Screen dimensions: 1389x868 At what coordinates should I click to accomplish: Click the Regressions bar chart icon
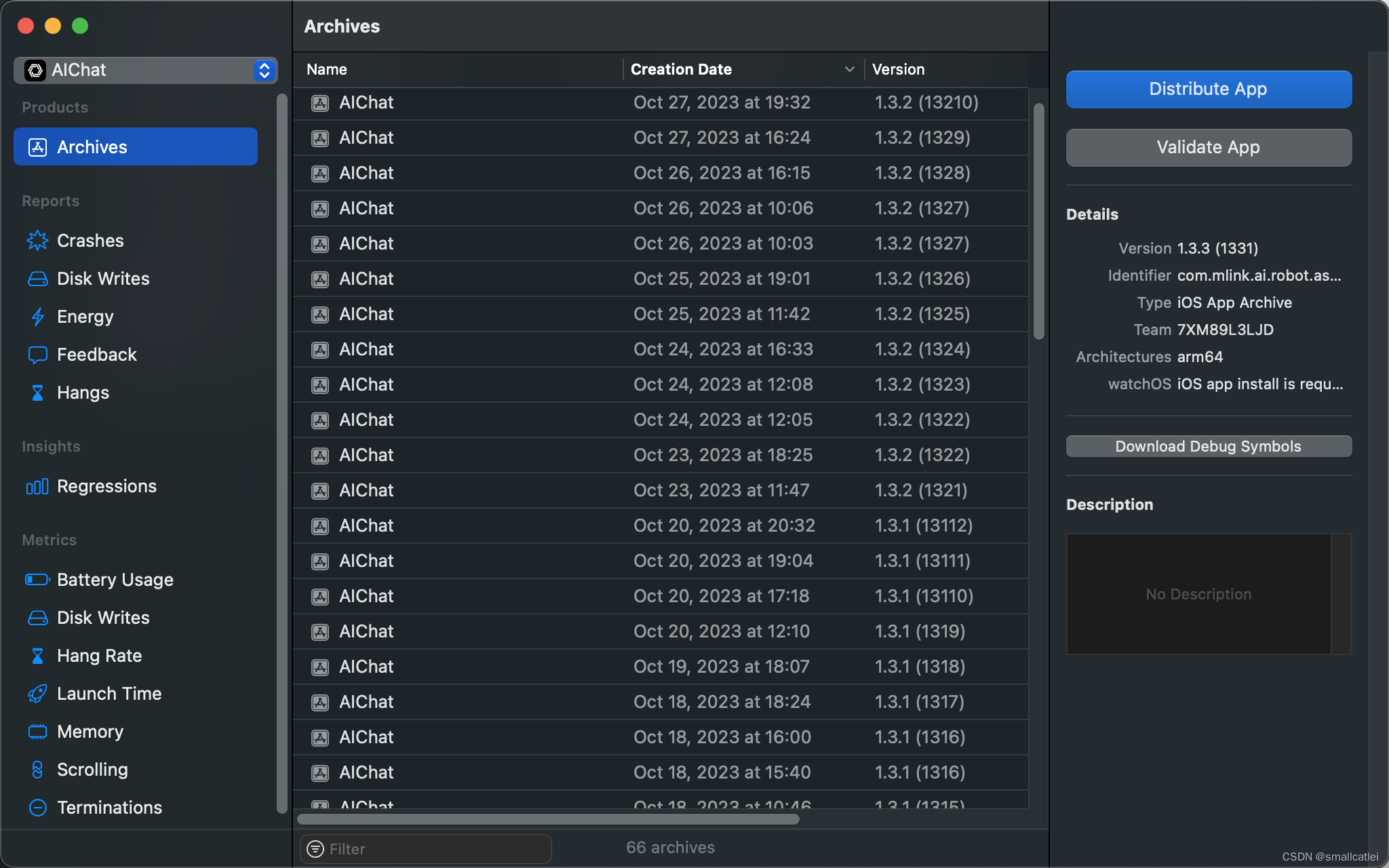(38, 486)
